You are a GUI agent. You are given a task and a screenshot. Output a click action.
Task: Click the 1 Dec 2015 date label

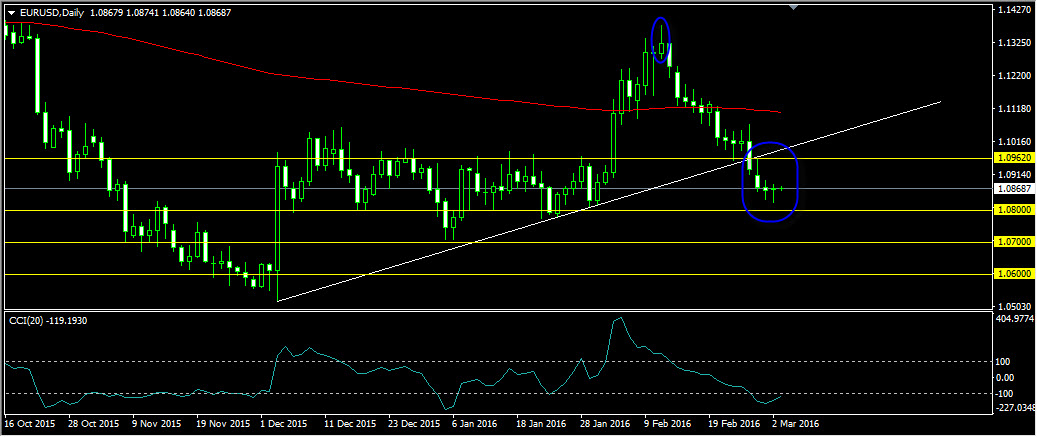click(284, 422)
